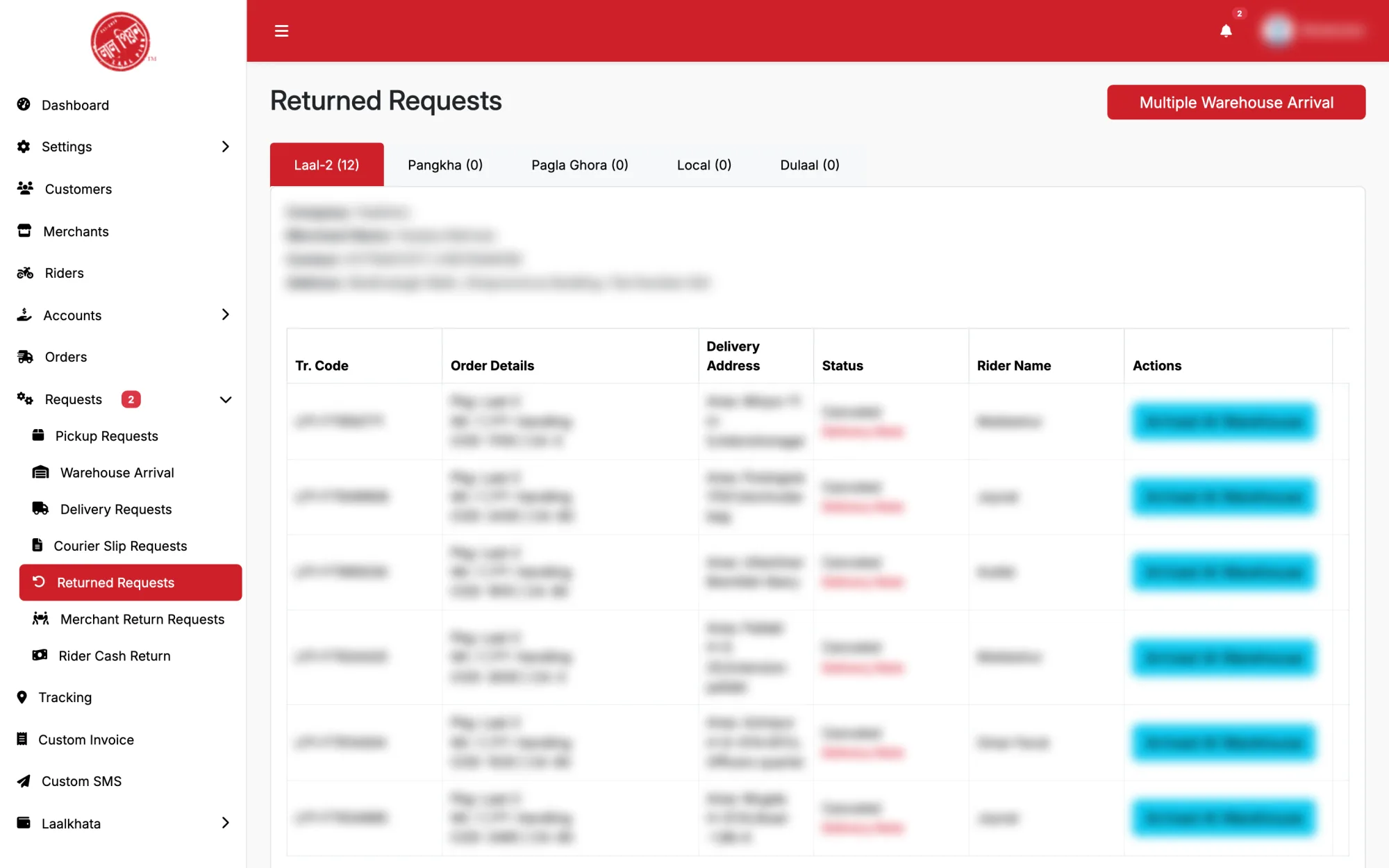Switch to the Local (0) tab
The width and height of the screenshot is (1389, 868).
(704, 165)
